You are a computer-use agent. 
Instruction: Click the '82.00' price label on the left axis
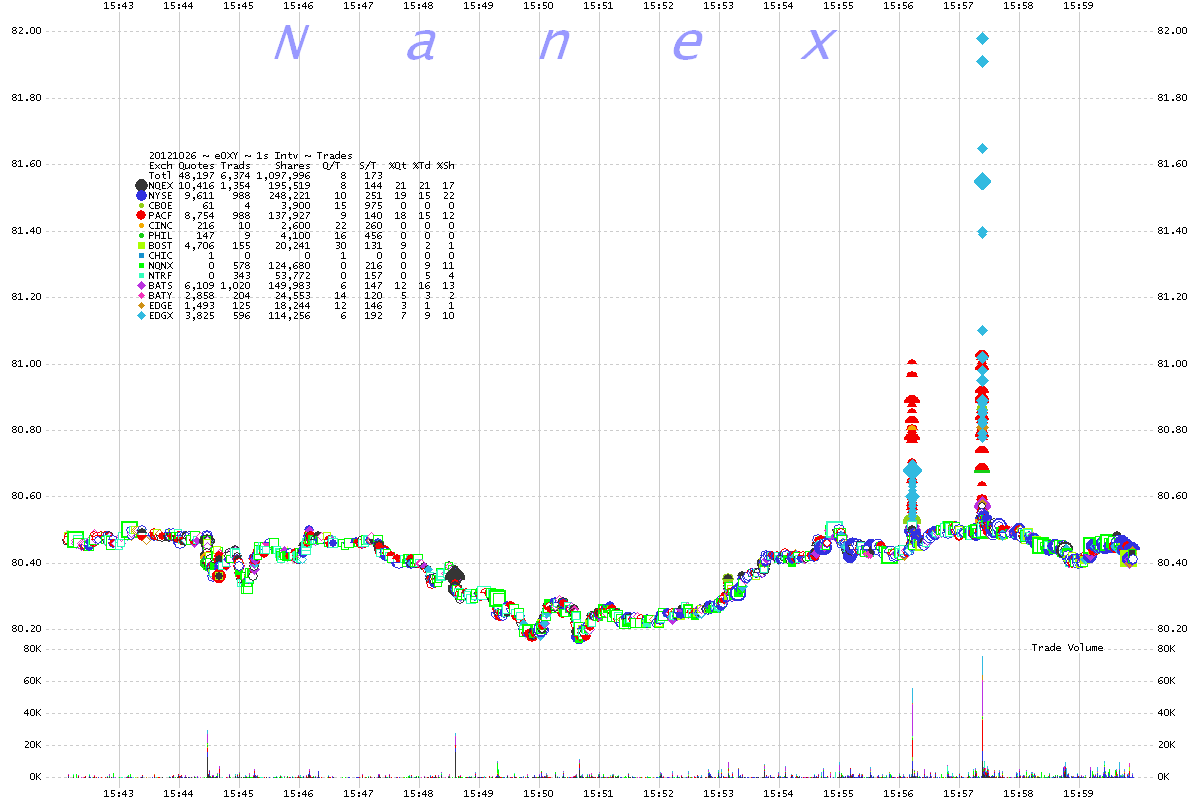27,31
